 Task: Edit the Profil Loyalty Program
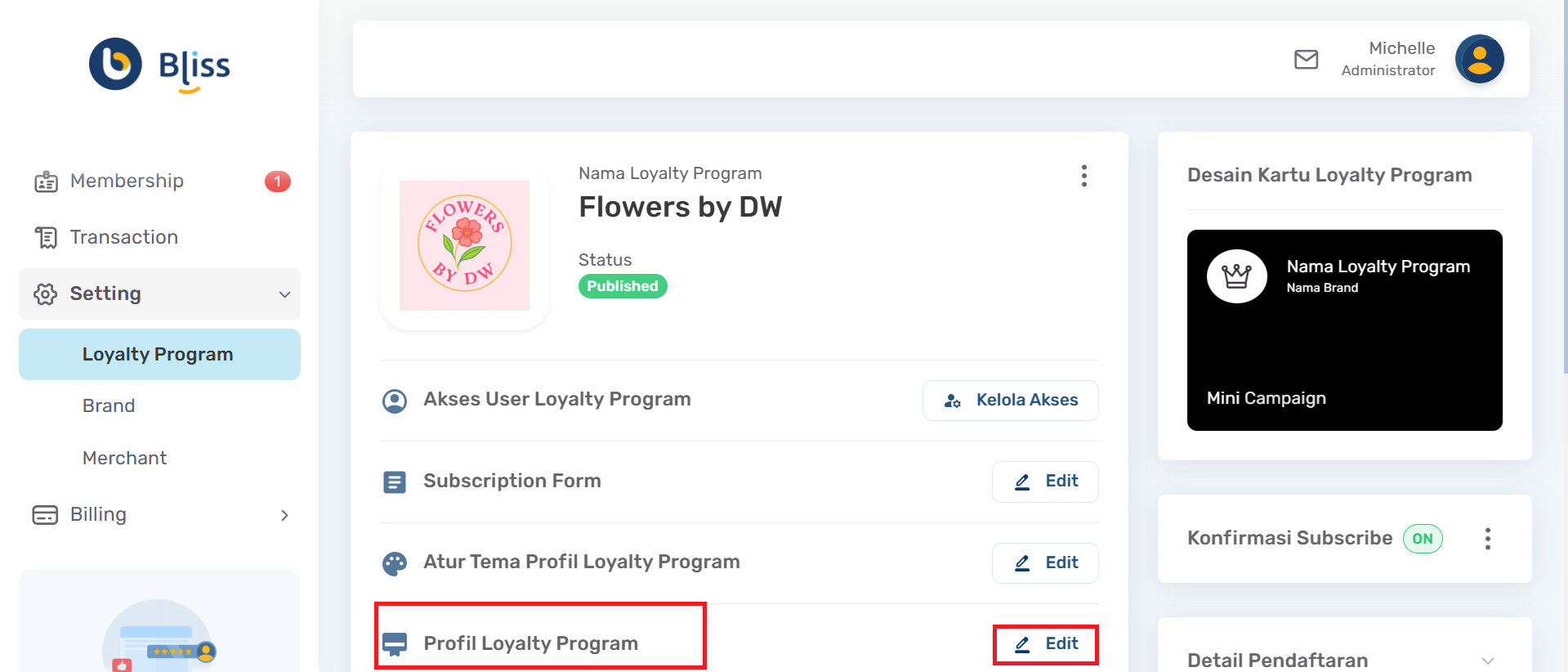point(1045,644)
